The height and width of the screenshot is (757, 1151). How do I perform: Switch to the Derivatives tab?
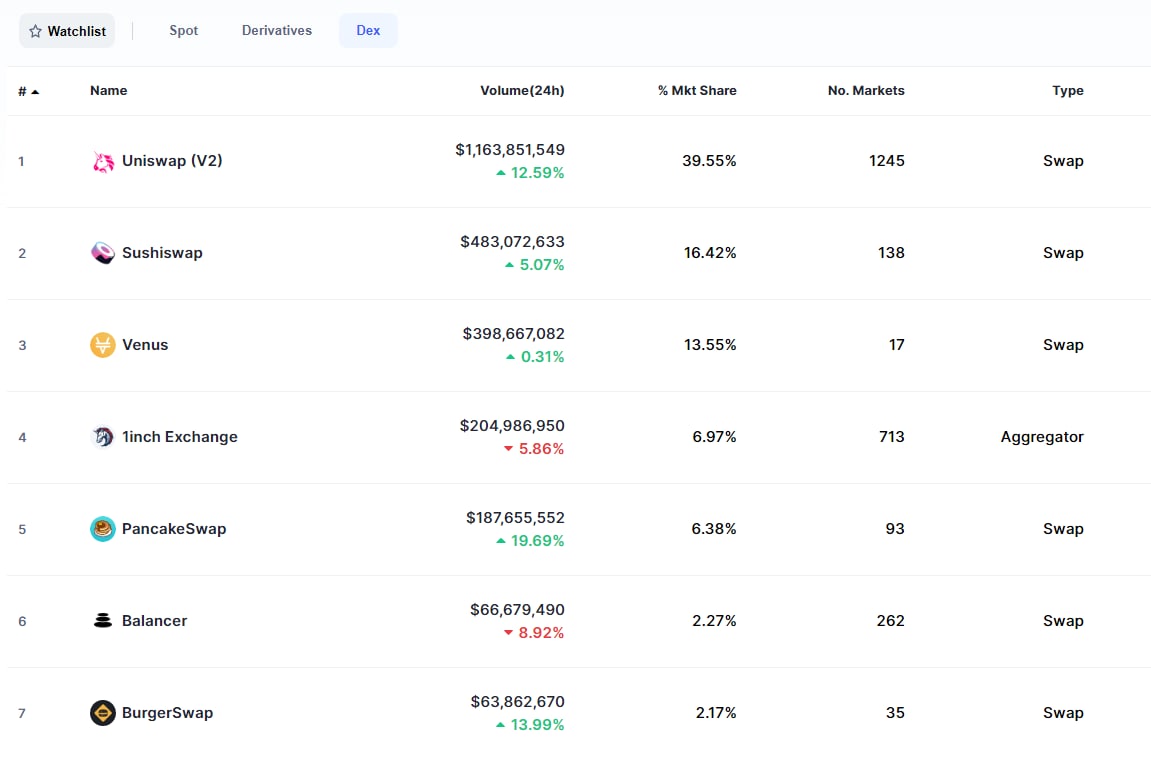pyautogui.click(x=277, y=31)
